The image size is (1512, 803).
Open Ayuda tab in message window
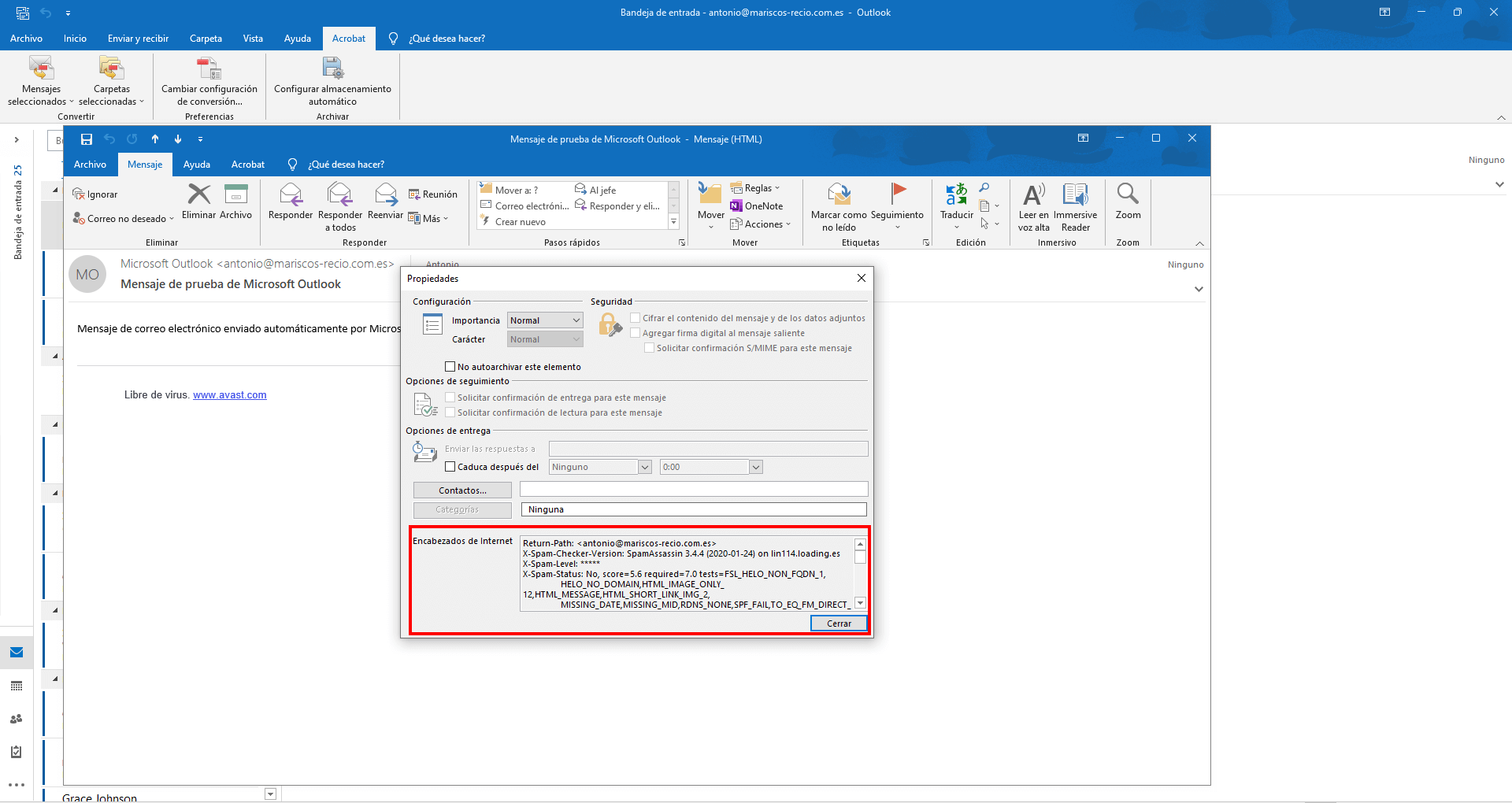pos(197,165)
